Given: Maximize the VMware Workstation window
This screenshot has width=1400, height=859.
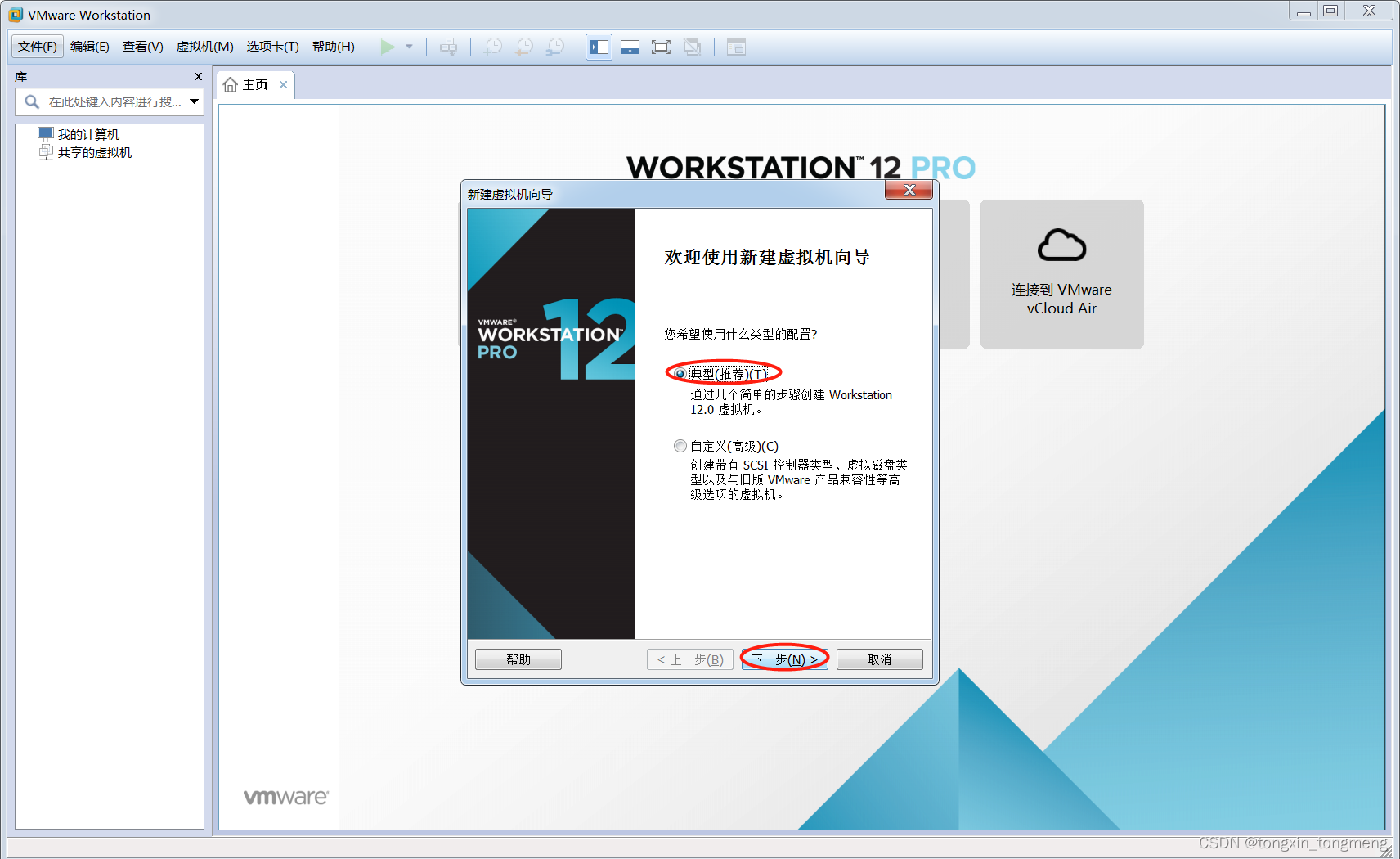Looking at the screenshot, I should click(x=1330, y=11).
